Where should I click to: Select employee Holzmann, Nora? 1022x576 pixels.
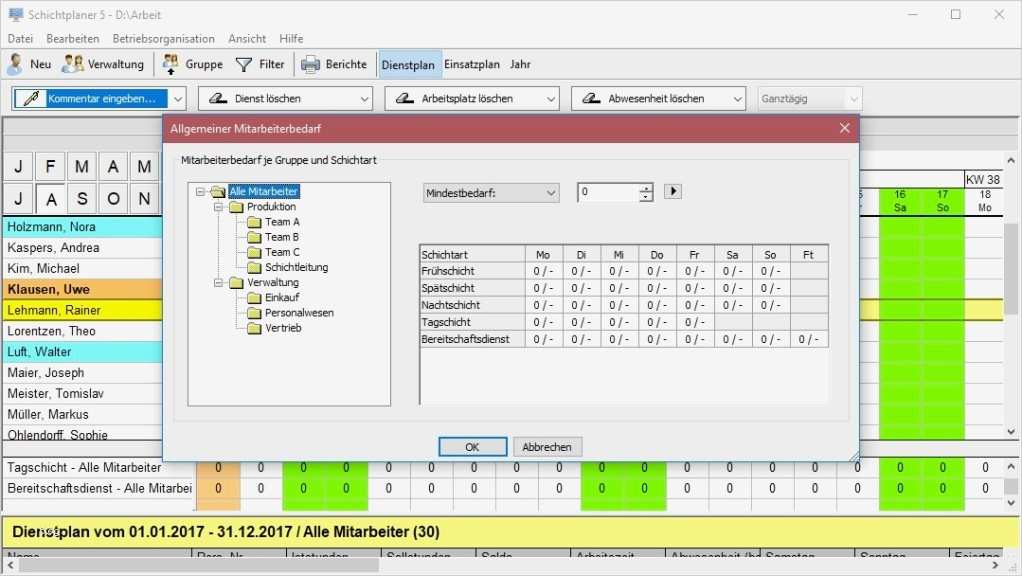pyautogui.click(x=83, y=227)
